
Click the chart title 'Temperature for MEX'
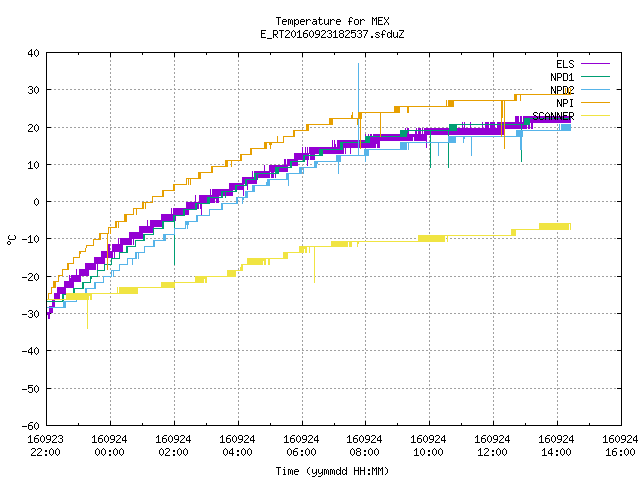332,21
